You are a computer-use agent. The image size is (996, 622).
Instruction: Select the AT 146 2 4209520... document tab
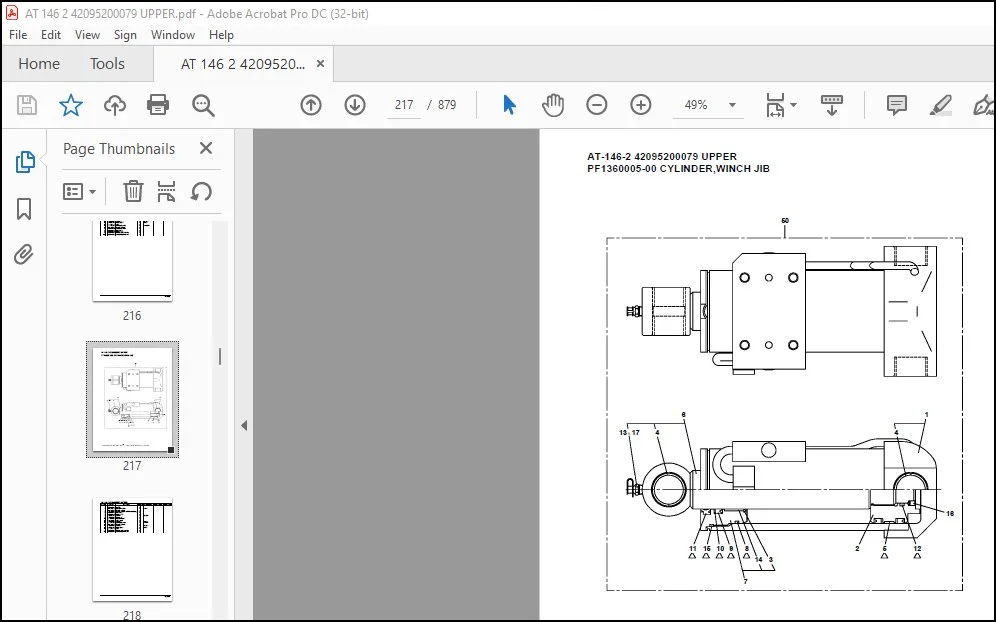coord(243,64)
